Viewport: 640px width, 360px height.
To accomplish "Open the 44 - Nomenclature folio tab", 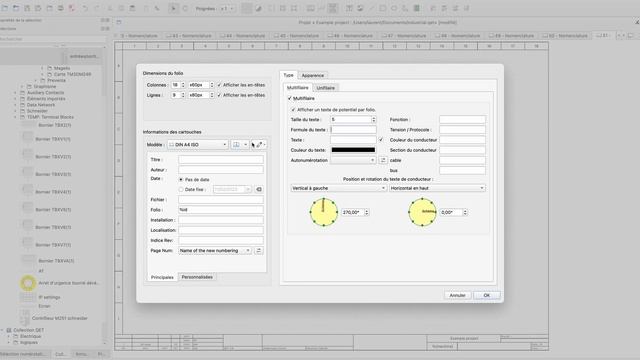I will coord(242,36).
